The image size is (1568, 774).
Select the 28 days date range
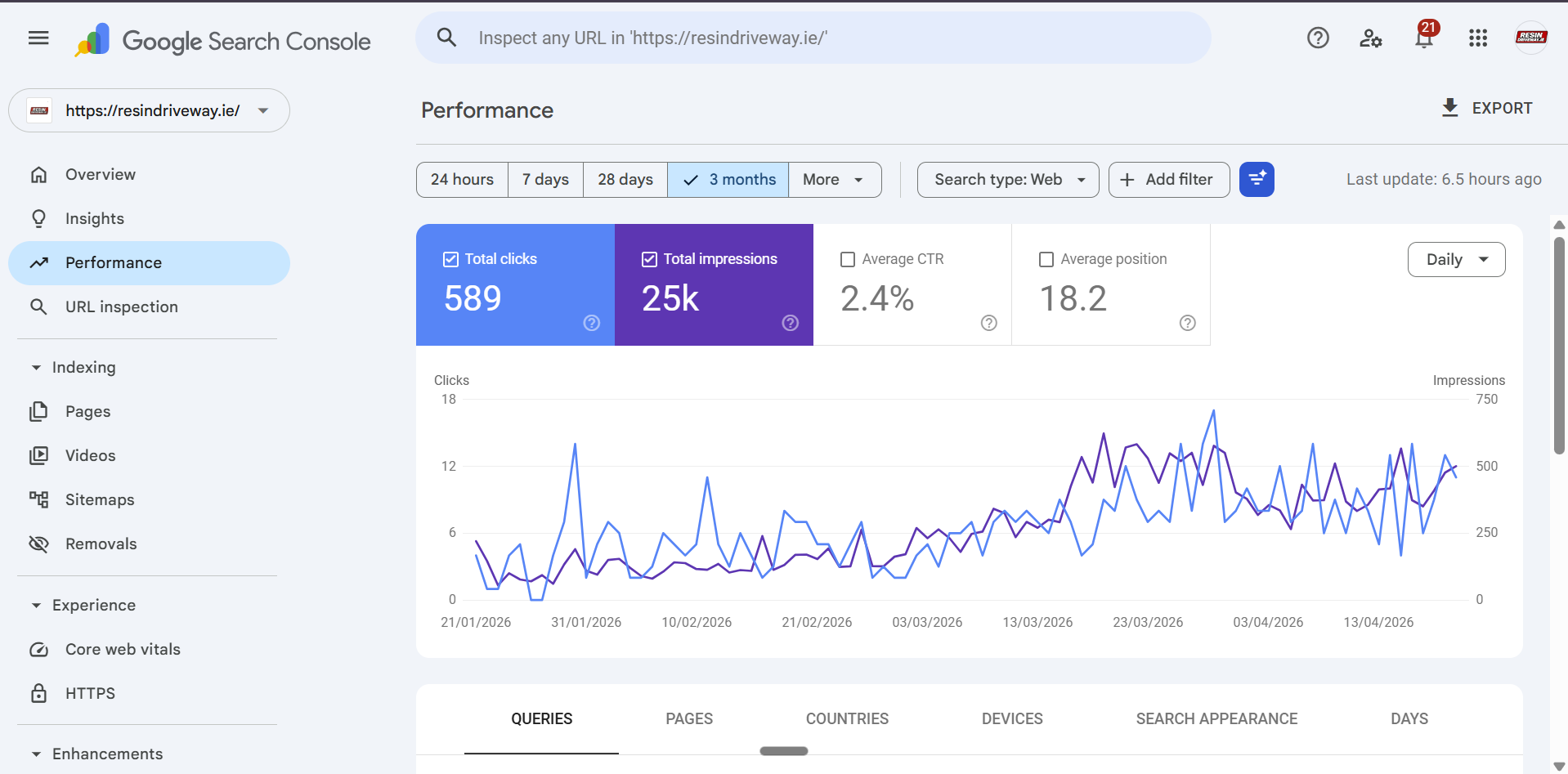point(625,179)
